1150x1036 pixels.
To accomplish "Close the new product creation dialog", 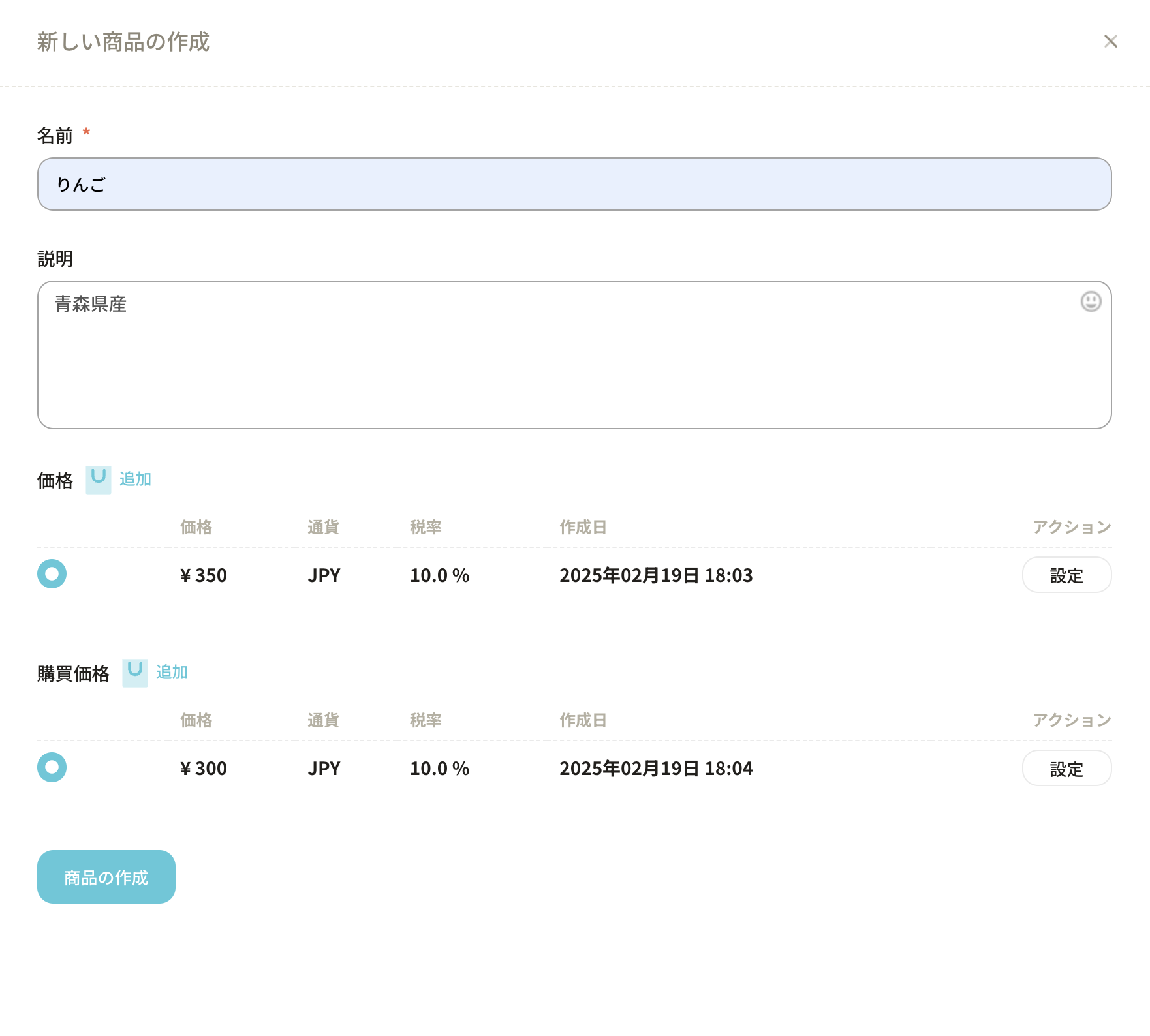I will [1110, 42].
